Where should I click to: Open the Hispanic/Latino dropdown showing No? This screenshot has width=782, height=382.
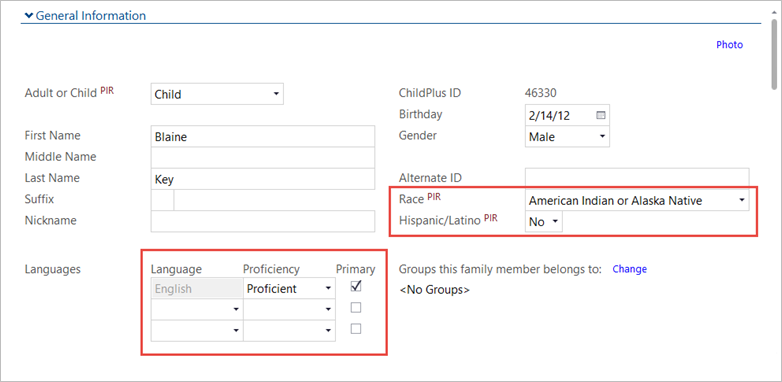pos(544,222)
